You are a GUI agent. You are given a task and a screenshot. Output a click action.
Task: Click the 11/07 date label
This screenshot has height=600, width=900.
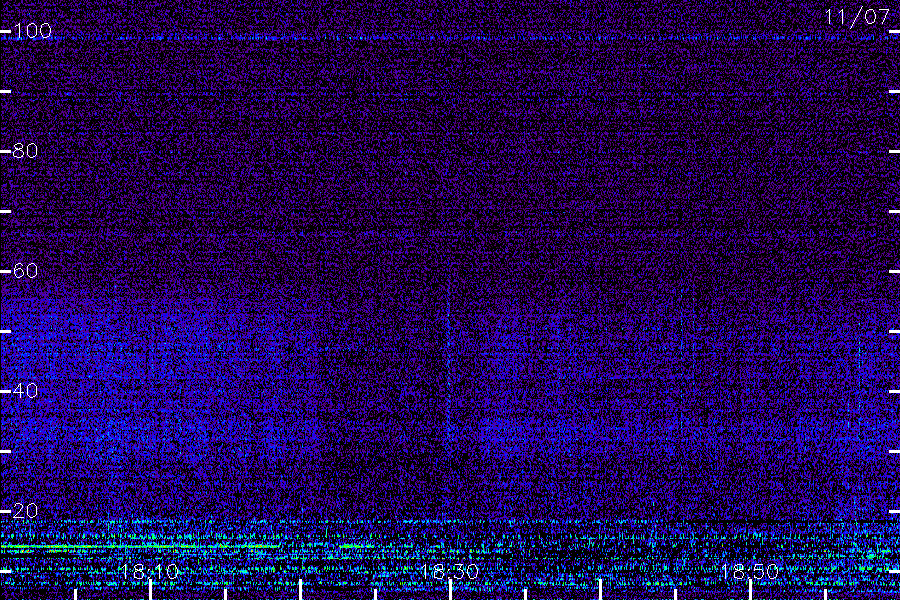857,17
